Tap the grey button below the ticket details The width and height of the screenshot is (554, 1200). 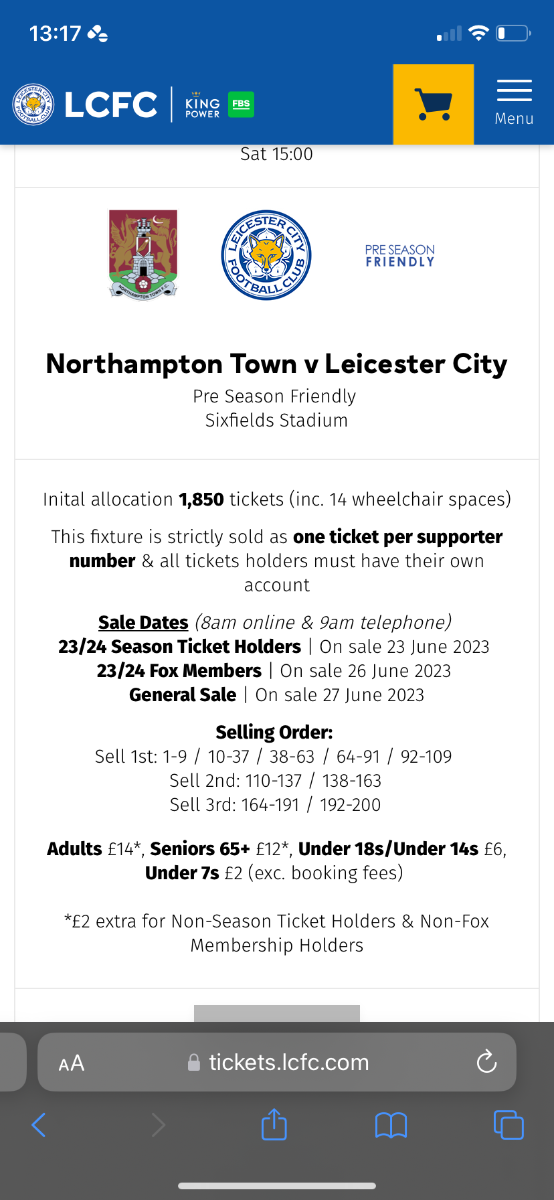tap(277, 1013)
